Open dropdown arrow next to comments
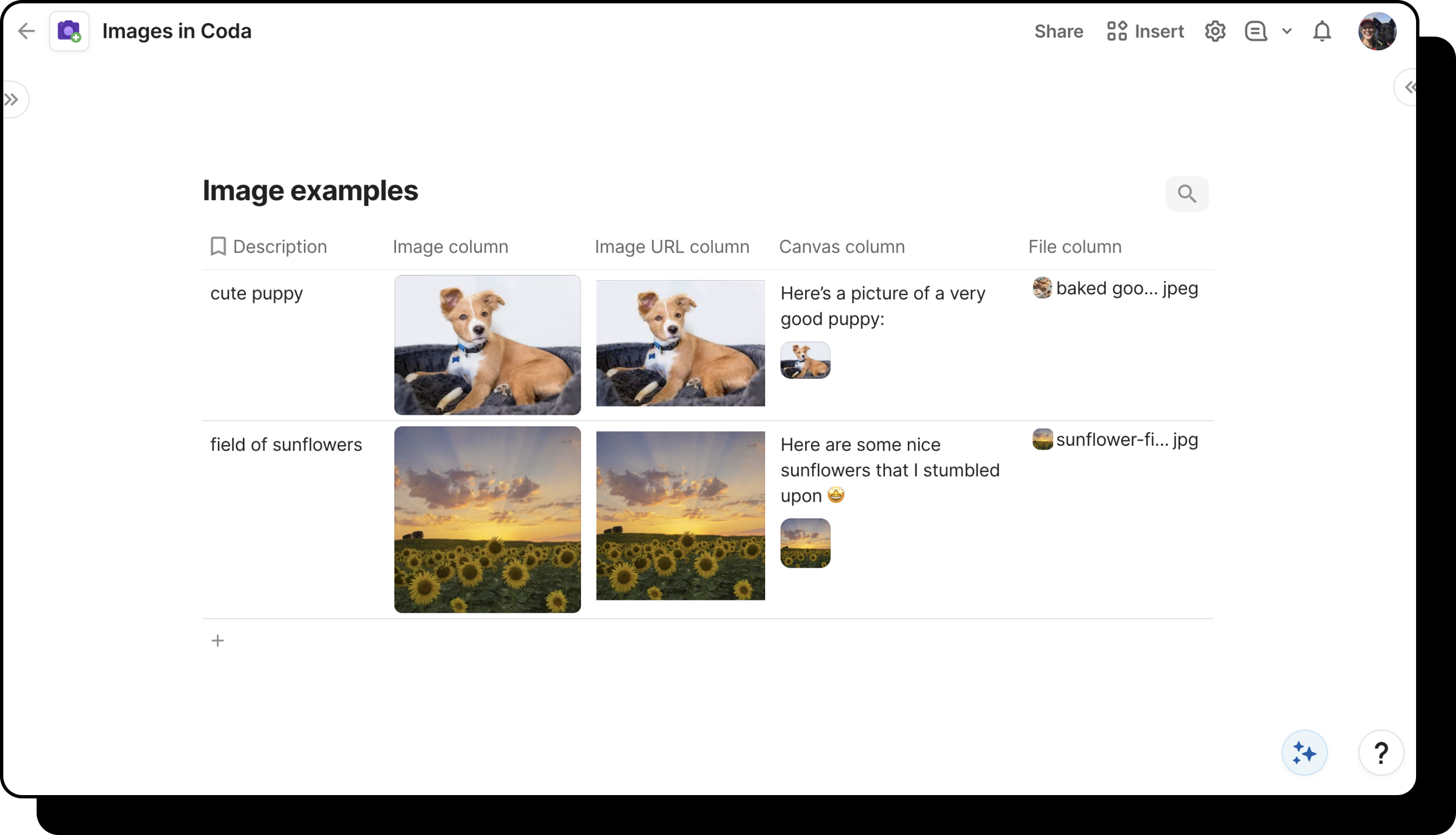1456x835 pixels. (x=1286, y=31)
